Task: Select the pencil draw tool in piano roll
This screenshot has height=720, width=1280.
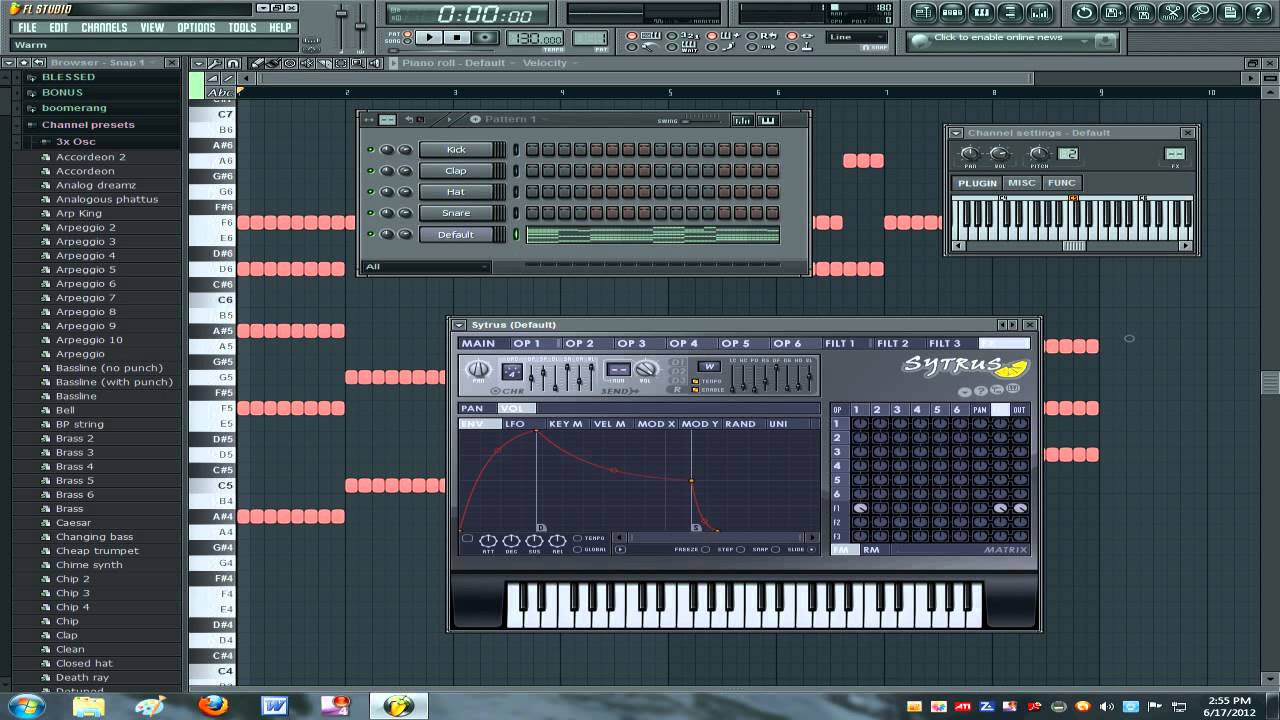Action: [x=257, y=63]
